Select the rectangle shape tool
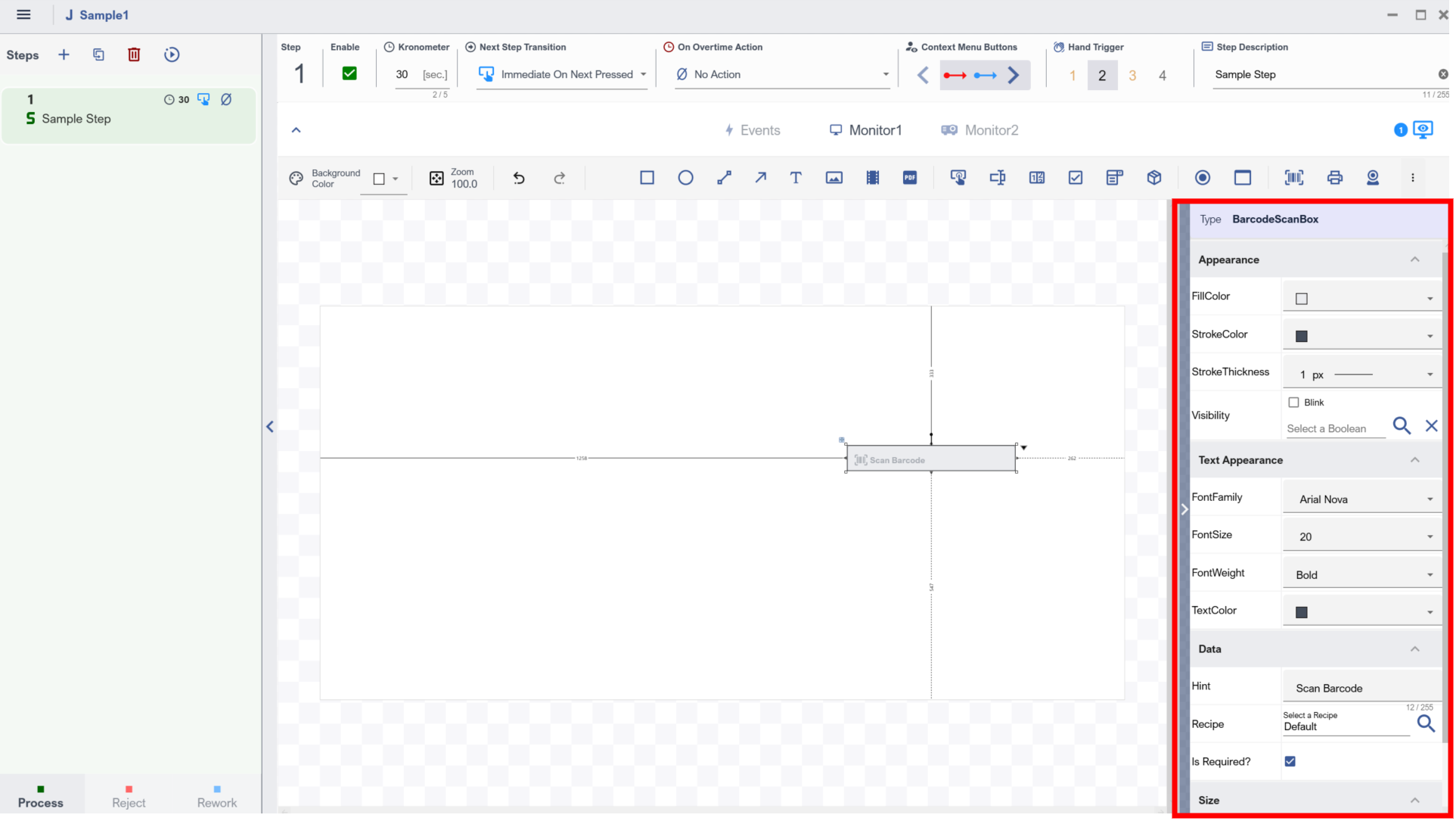1456x821 pixels. point(647,178)
